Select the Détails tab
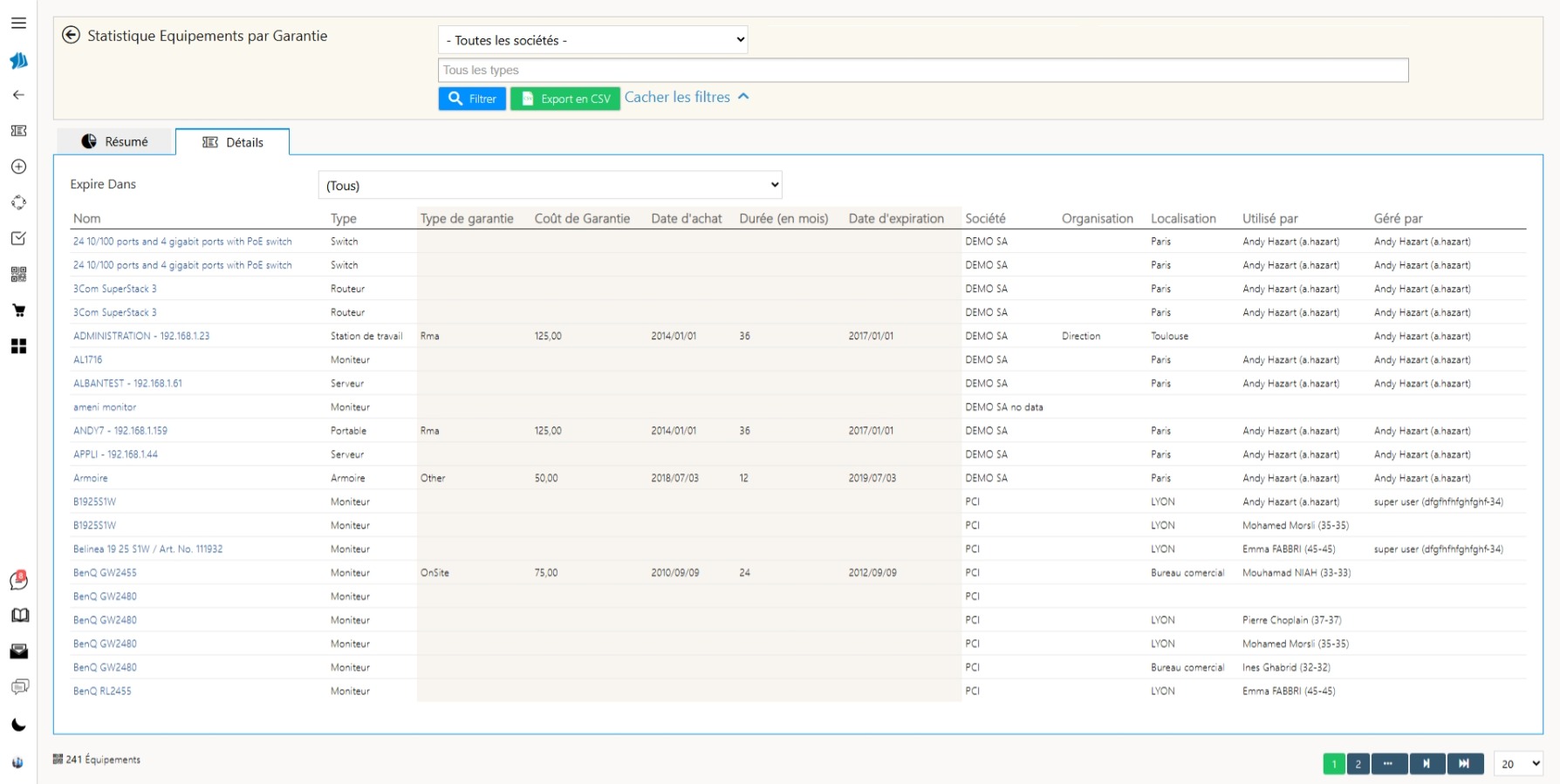 click(233, 142)
